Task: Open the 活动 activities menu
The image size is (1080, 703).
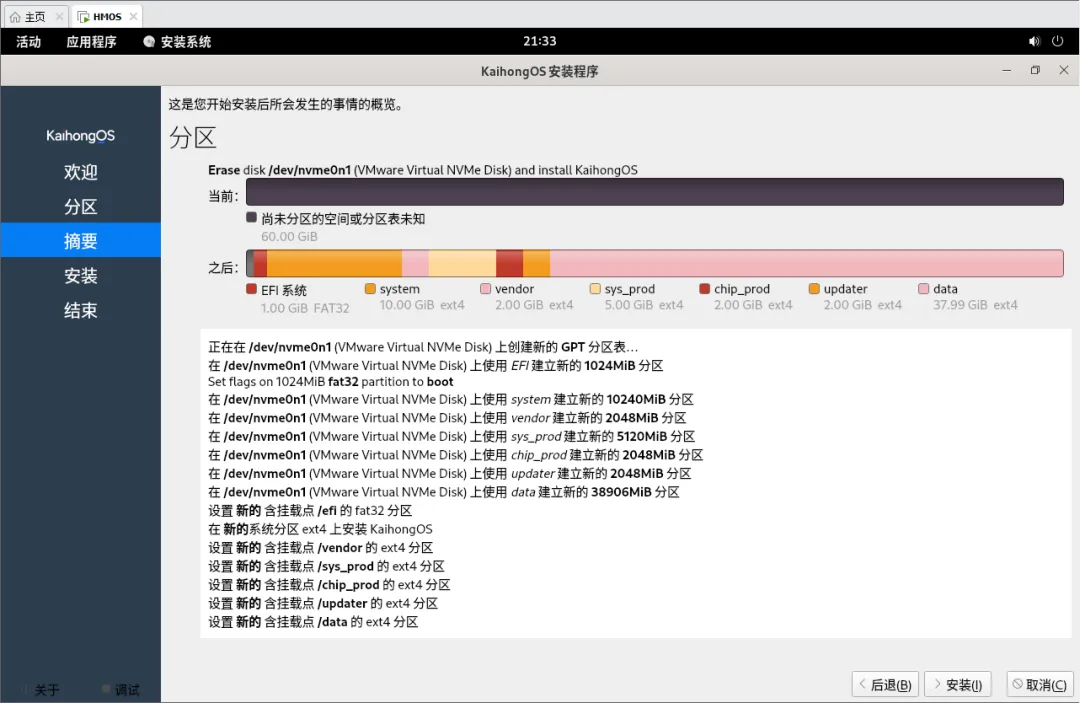Action: coord(28,42)
